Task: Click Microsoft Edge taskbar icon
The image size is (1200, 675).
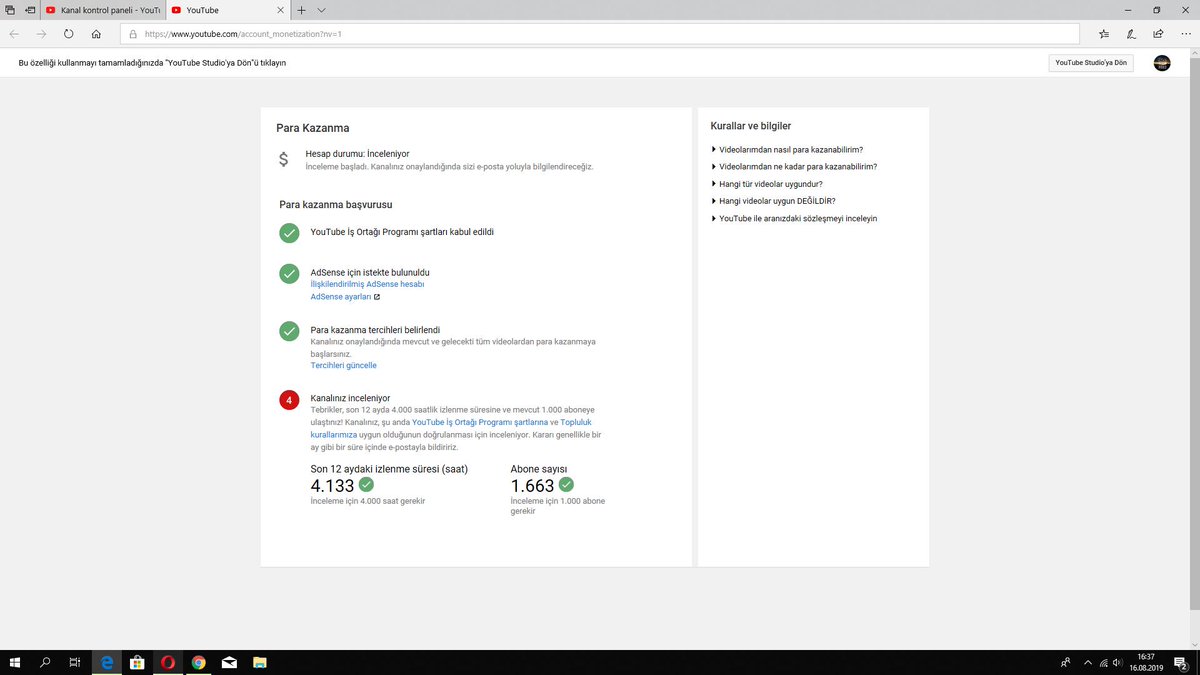Action: [x=107, y=662]
